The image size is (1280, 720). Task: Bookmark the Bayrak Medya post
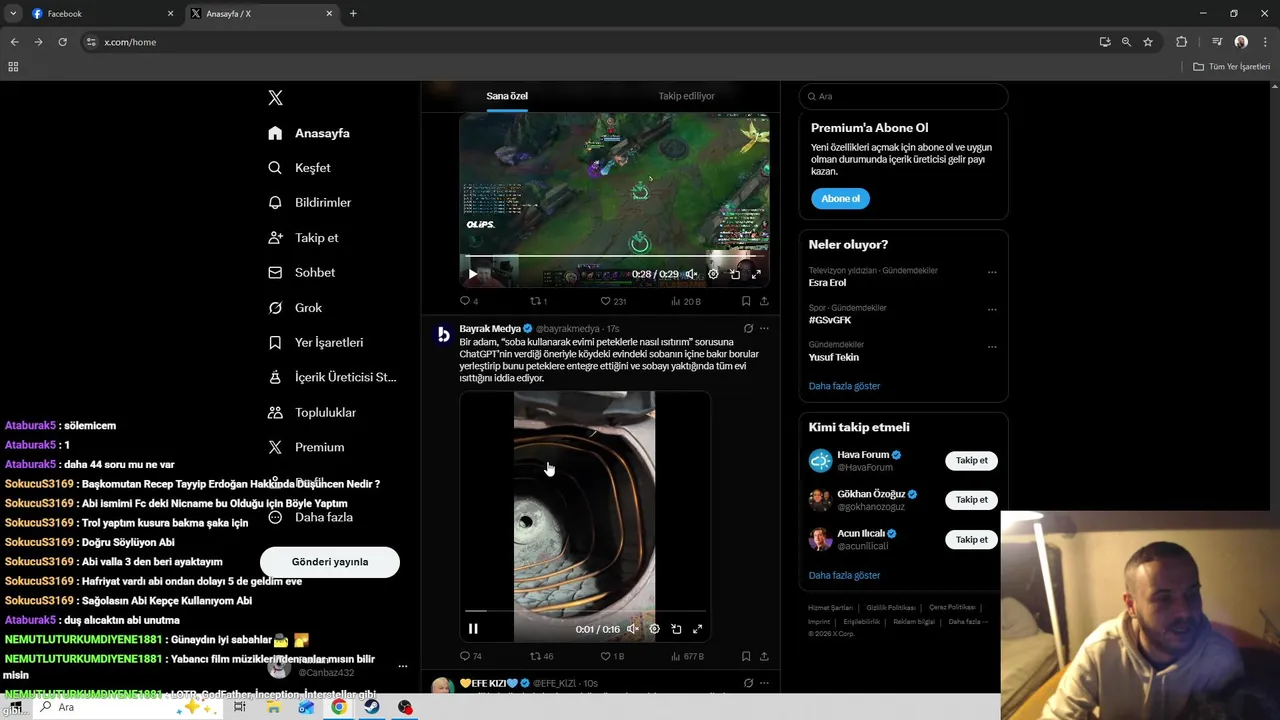(x=746, y=656)
